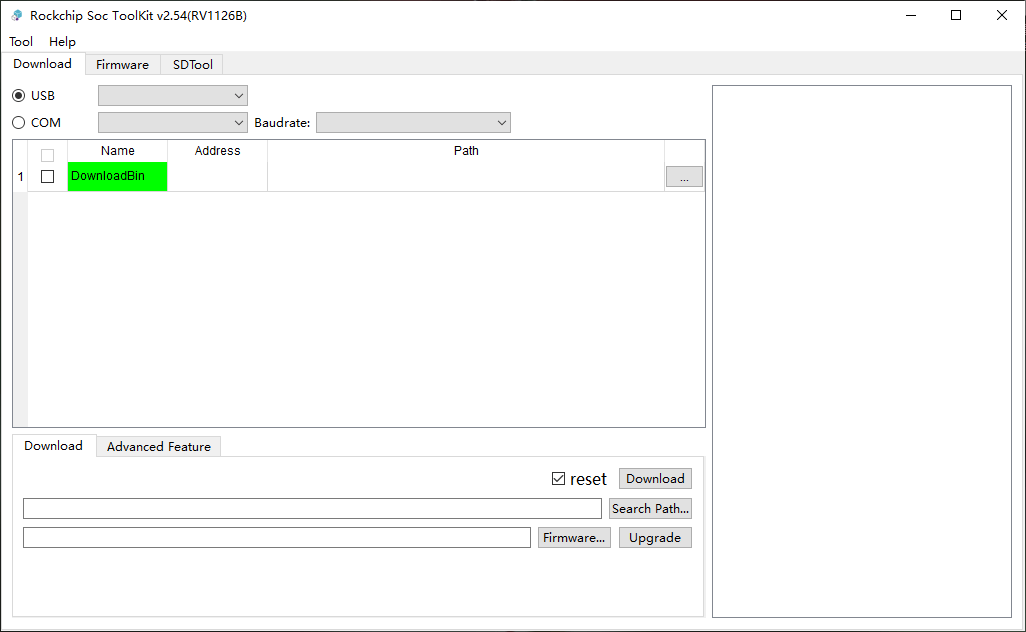Click the Name column header
1026x632 pixels.
click(118, 150)
